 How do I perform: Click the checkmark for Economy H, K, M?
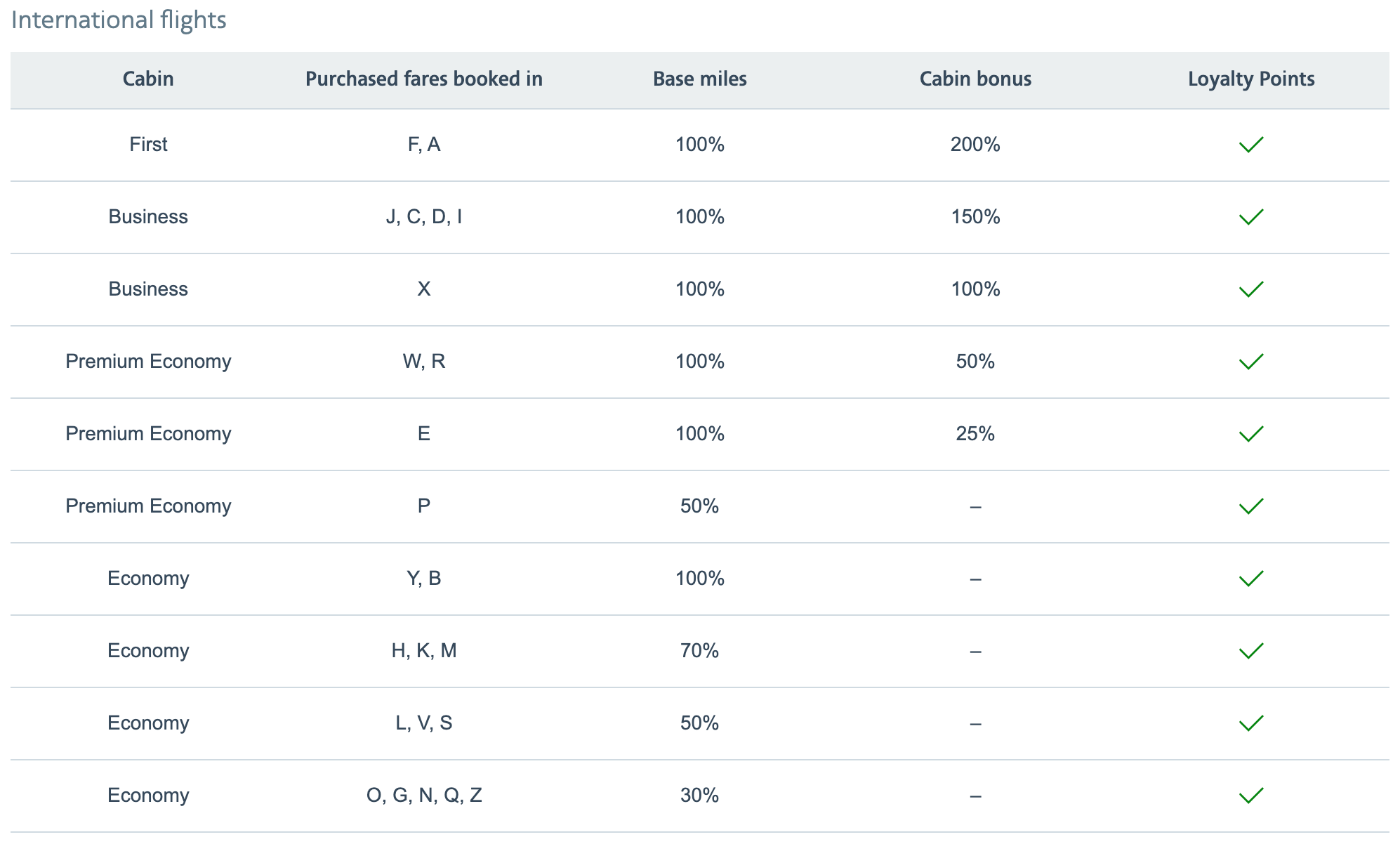(x=1251, y=651)
